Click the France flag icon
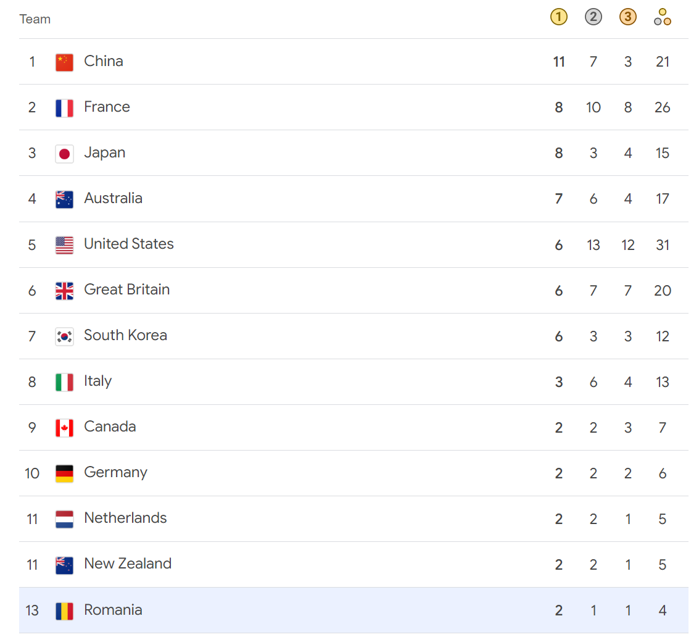Viewport: 699px width, 637px height. [x=65, y=108]
